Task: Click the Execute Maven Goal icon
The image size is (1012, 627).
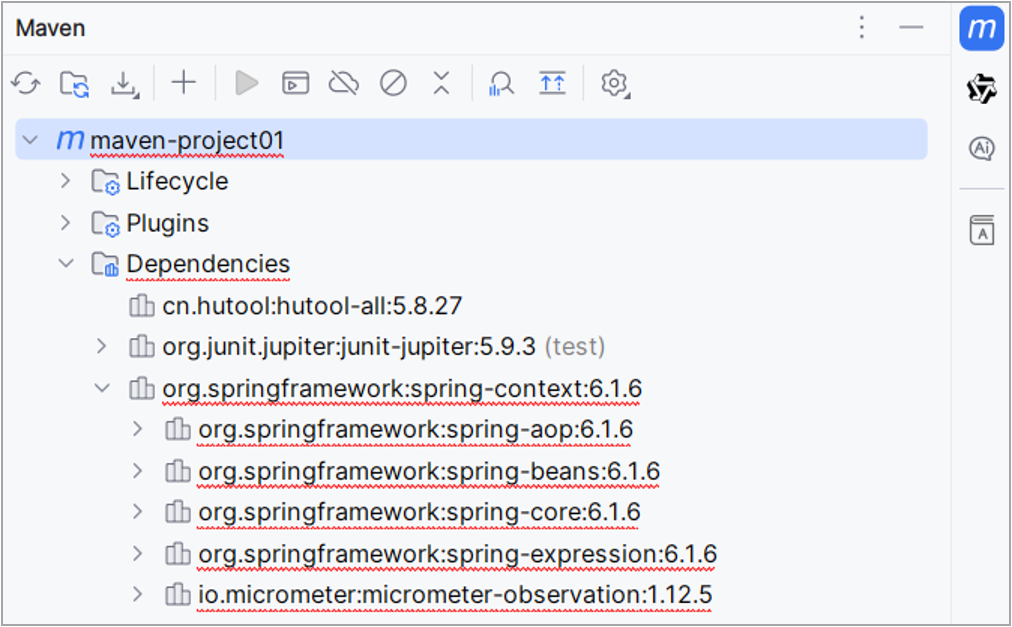Action: [x=295, y=84]
